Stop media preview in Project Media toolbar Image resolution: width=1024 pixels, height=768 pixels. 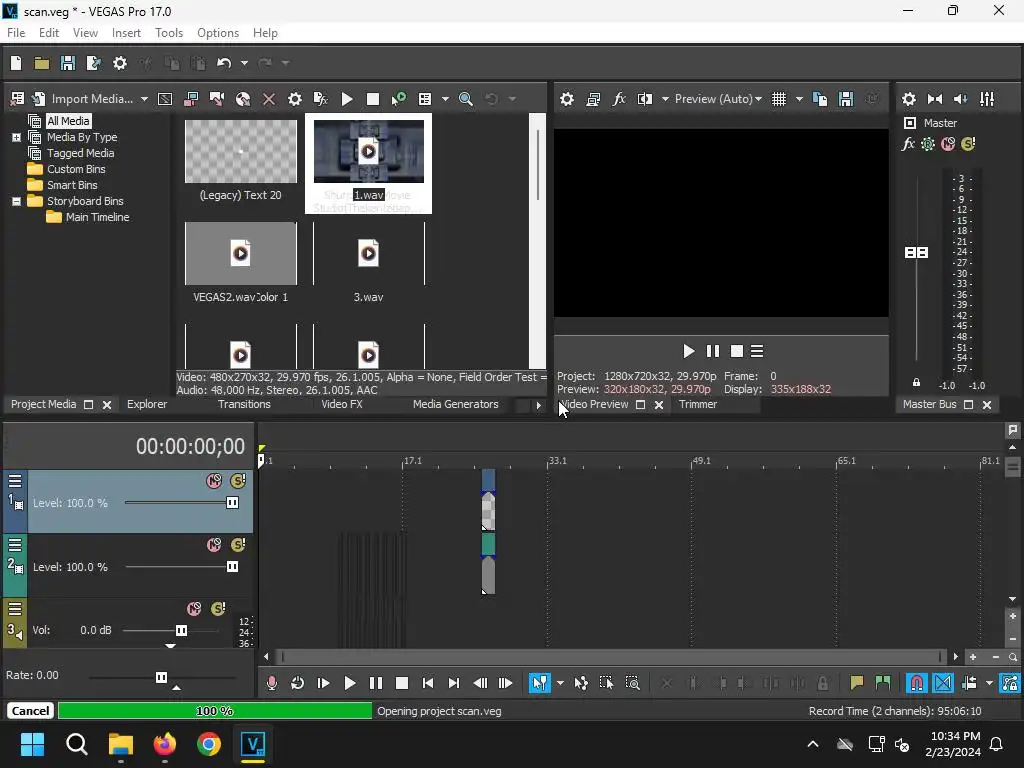[372, 99]
